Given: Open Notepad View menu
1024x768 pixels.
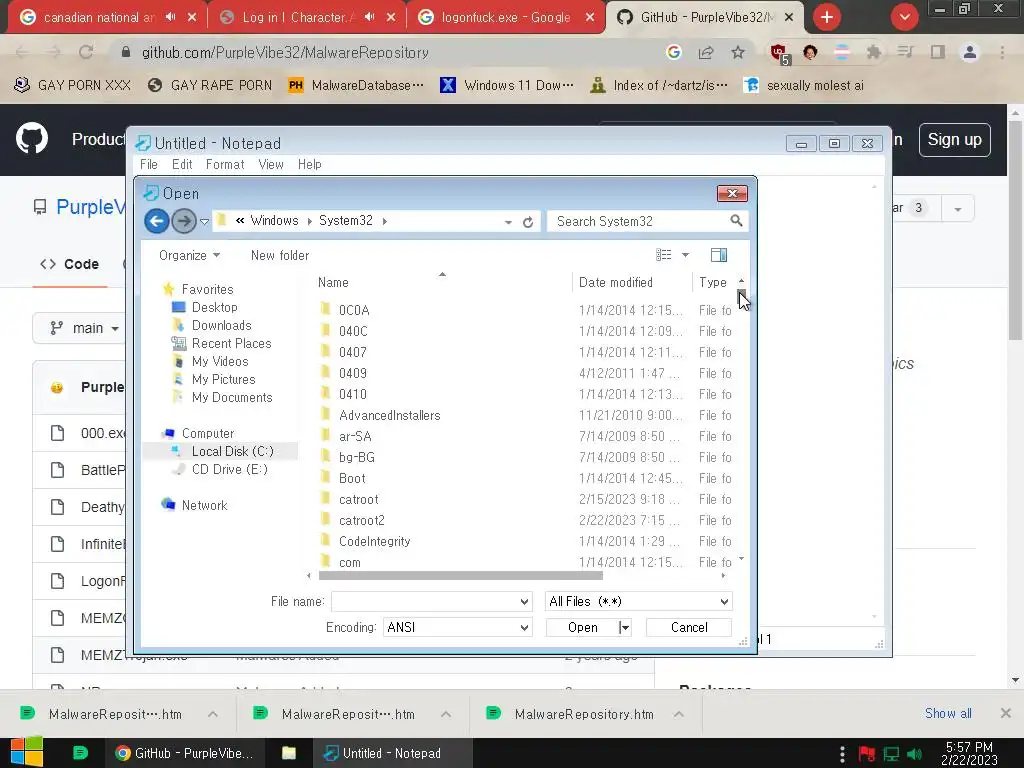Looking at the screenshot, I should point(270,165).
